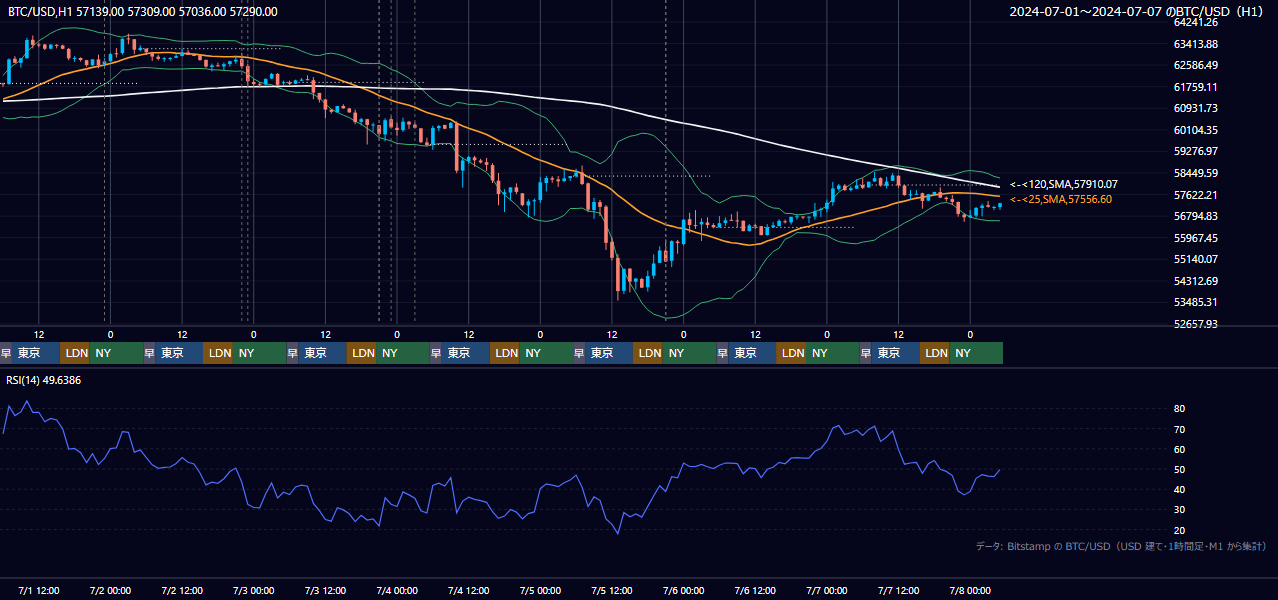Screen dimensions: 1278x600
Task: Click price axis value 63413.88
Action: pyautogui.click(x=1195, y=44)
